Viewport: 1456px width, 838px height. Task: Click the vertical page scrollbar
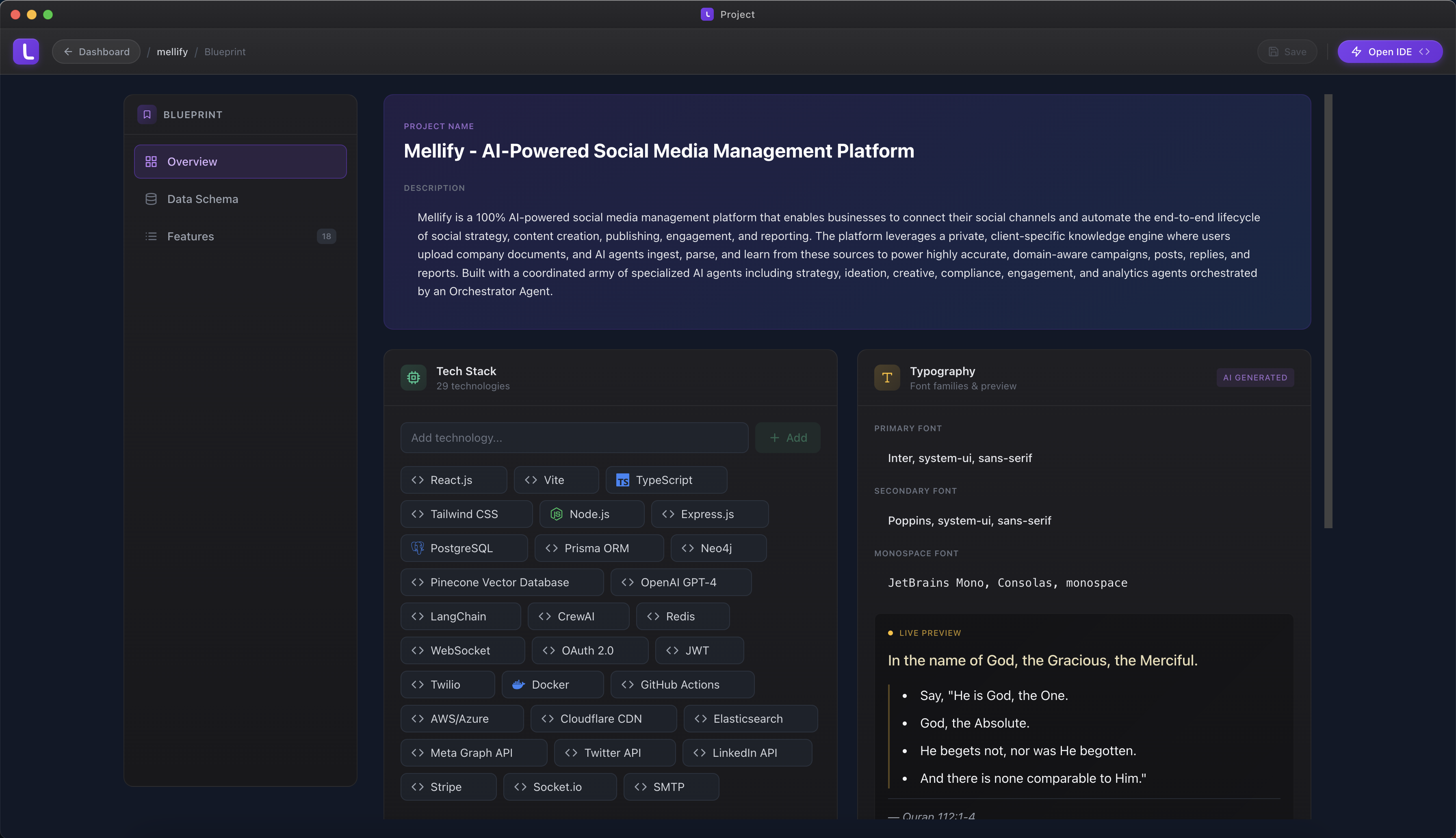tap(1328, 311)
